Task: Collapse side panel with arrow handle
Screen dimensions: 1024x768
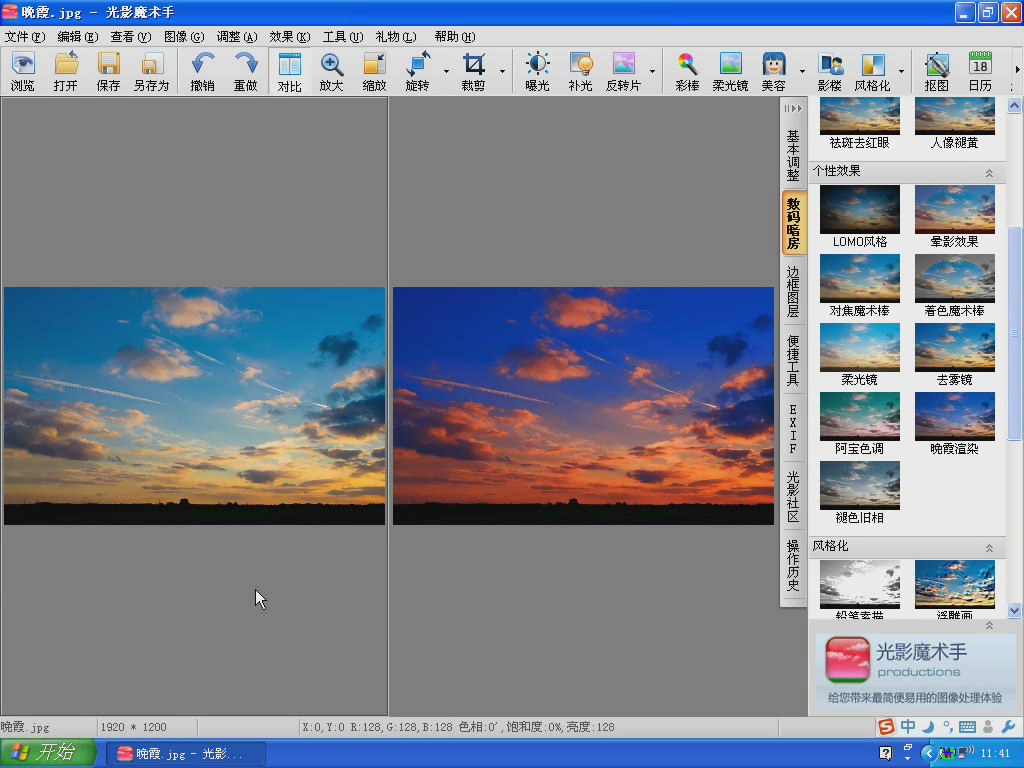Action: [x=793, y=108]
